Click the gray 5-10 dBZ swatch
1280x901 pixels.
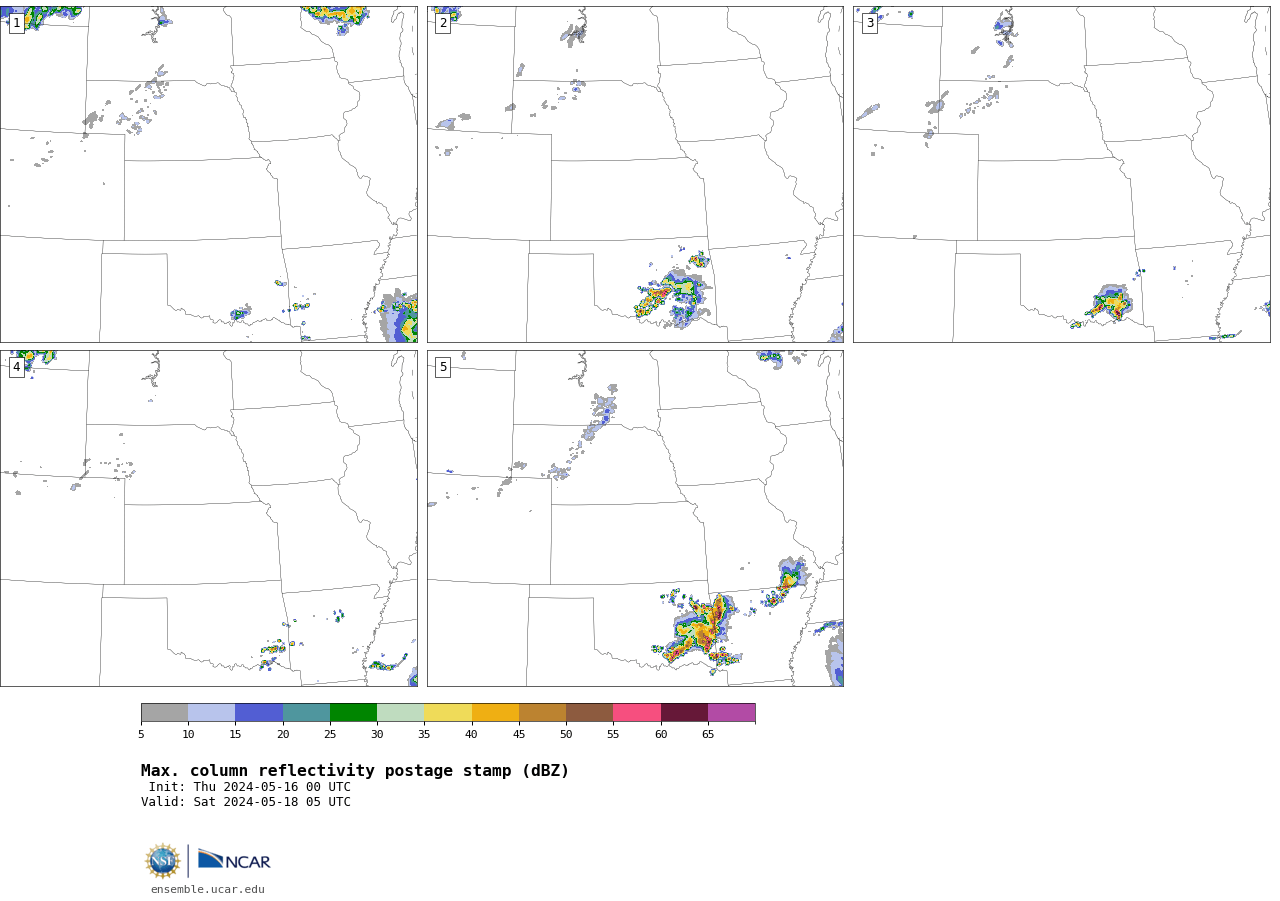click(164, 713)
